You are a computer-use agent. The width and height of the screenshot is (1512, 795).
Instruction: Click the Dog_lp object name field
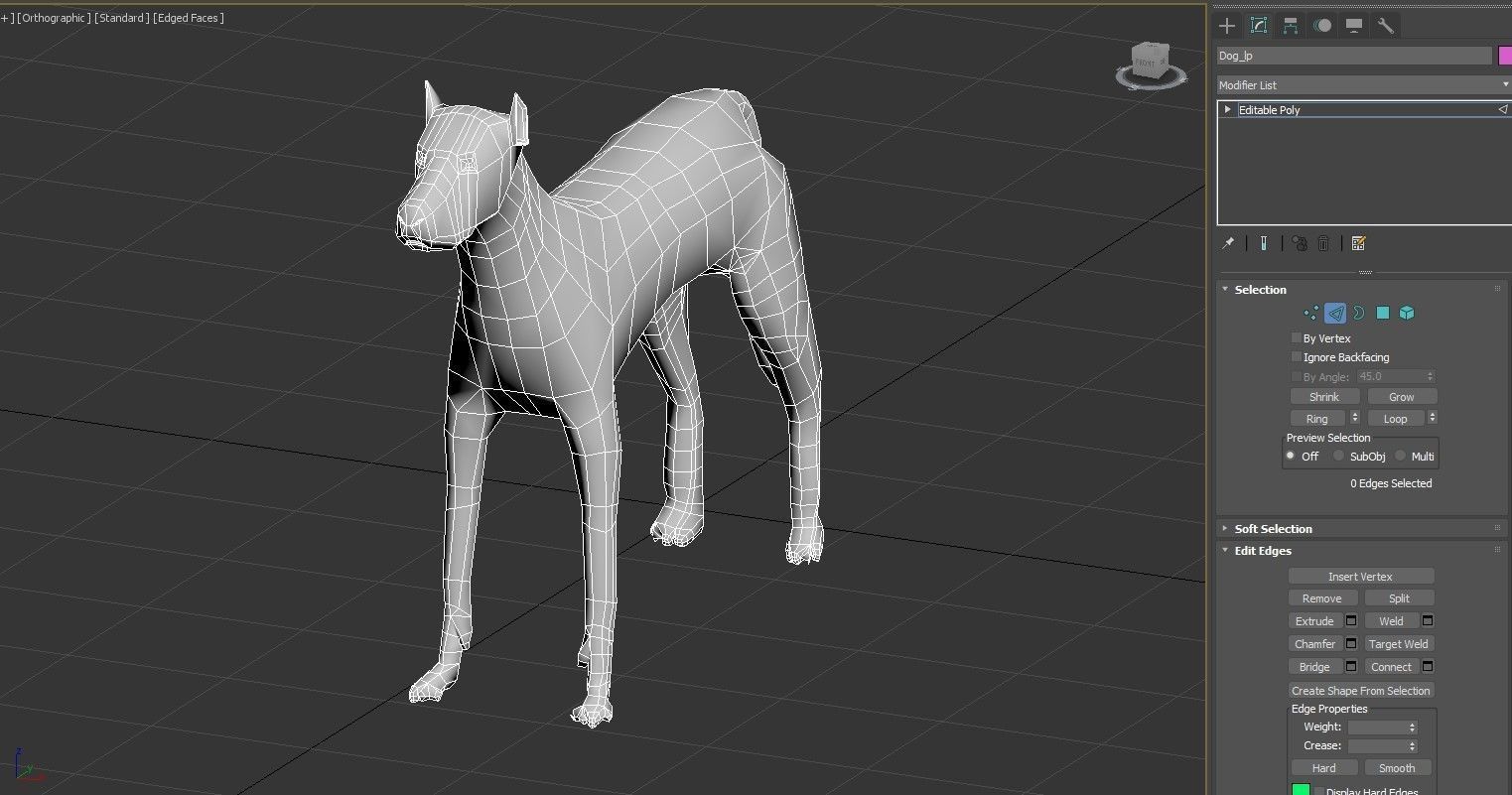coord(1354,56)
